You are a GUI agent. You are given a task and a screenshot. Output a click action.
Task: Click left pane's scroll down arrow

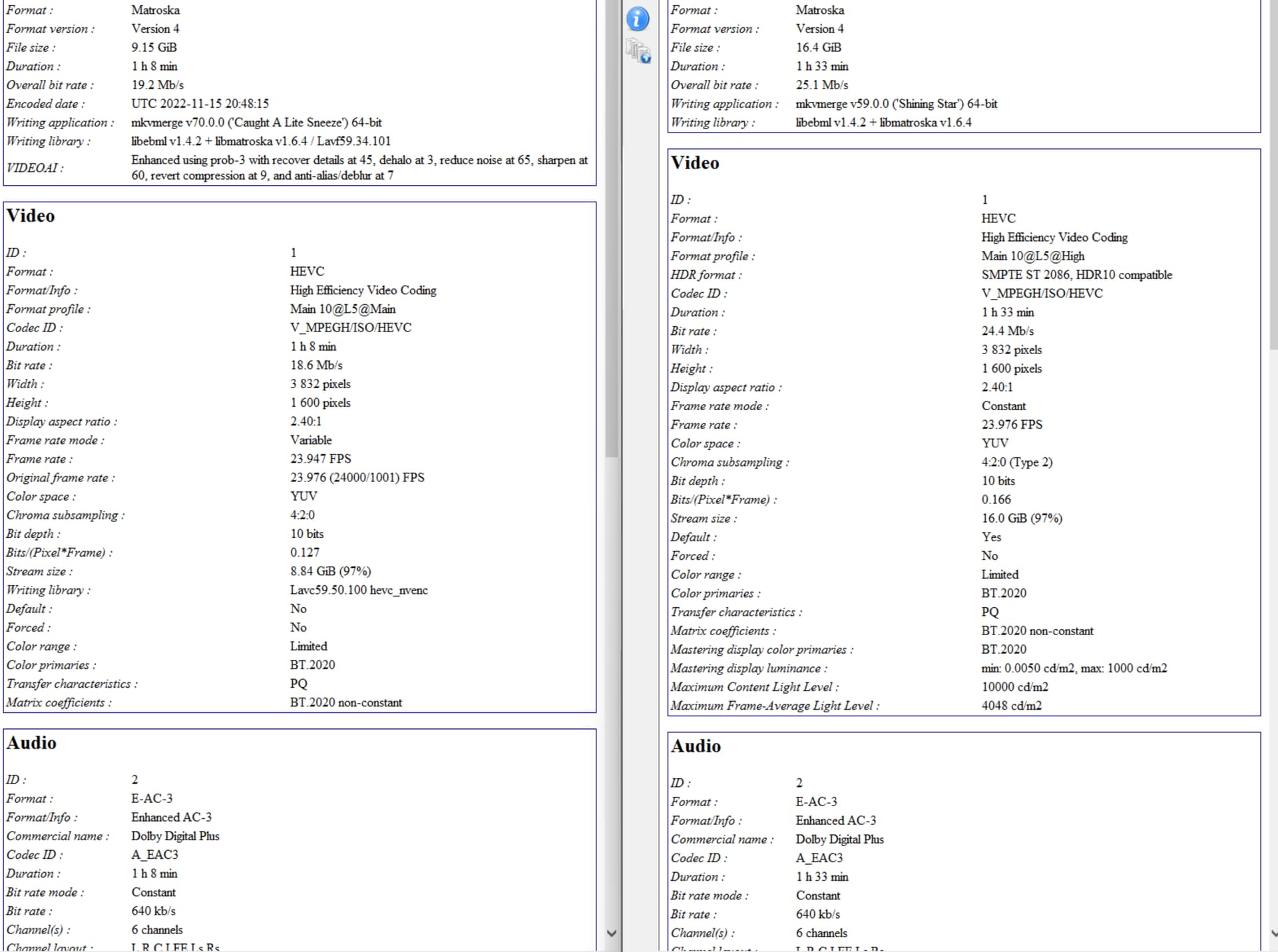612,933
